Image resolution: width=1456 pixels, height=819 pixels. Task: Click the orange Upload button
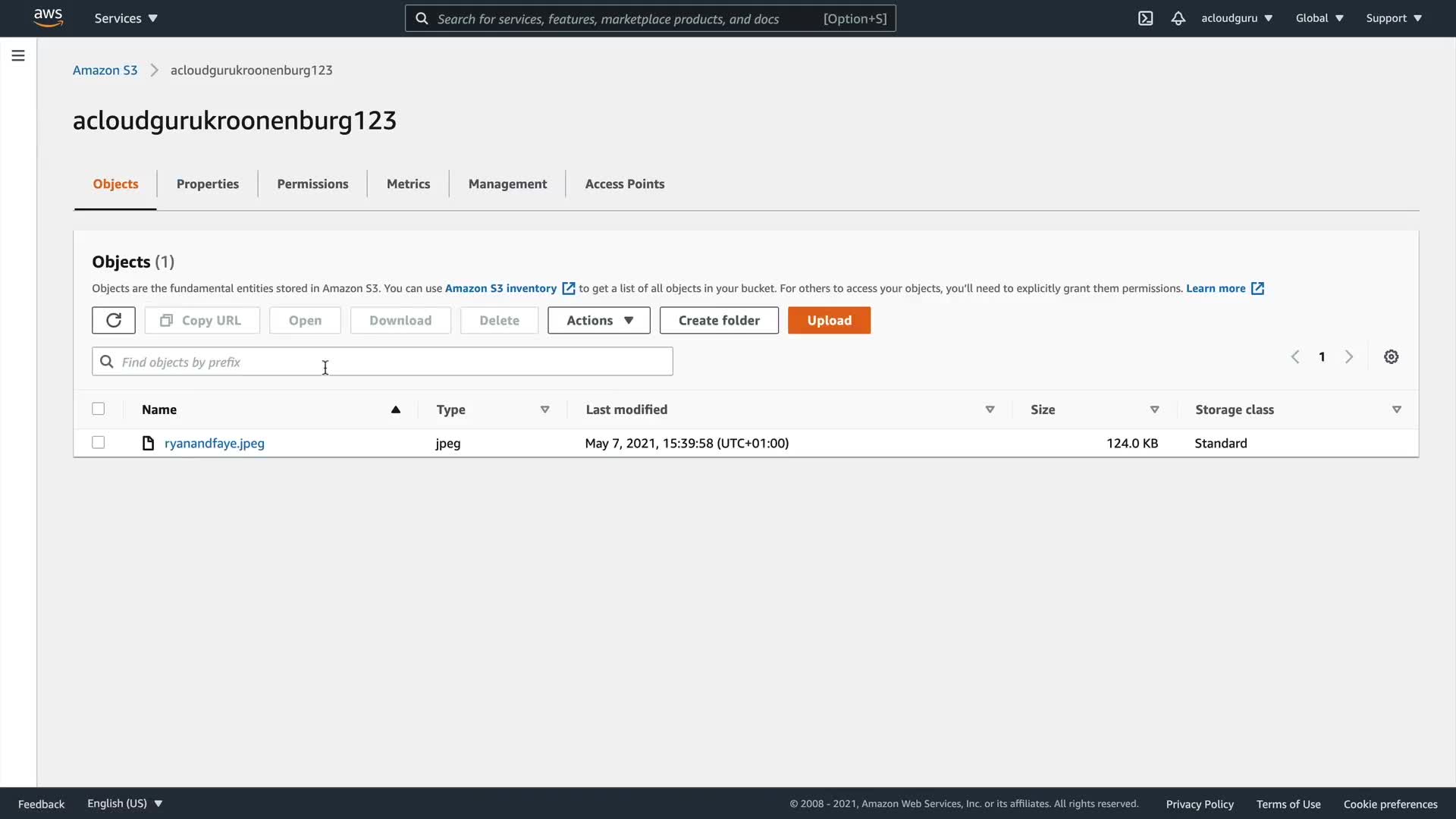(x=829, y=320)
